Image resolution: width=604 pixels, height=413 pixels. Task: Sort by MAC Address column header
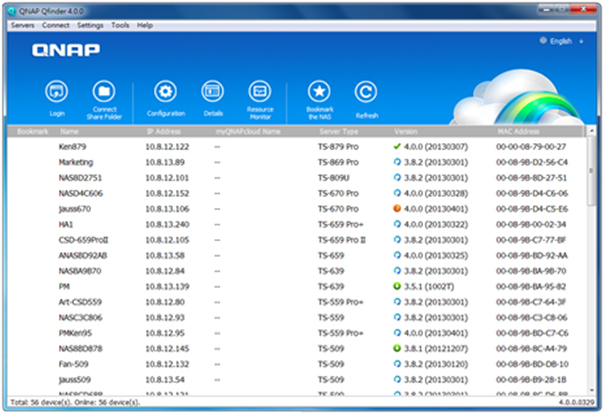click(518, 131)
